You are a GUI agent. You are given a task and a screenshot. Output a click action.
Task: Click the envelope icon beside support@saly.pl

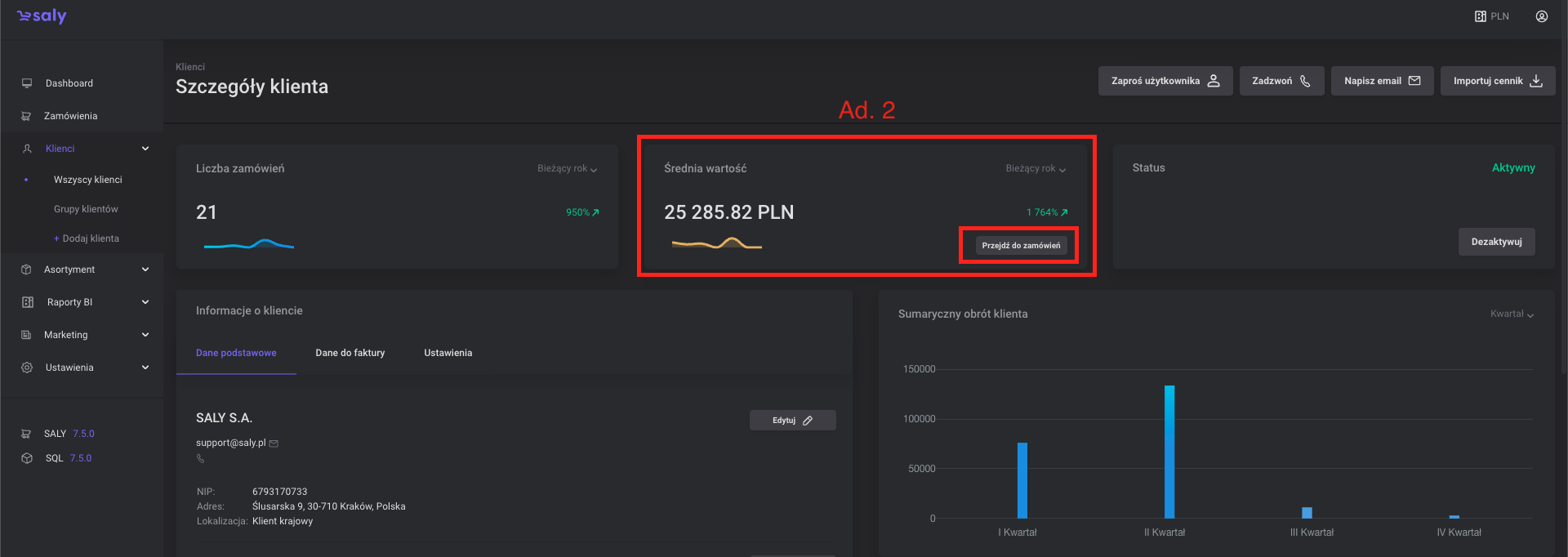[274, 443]
